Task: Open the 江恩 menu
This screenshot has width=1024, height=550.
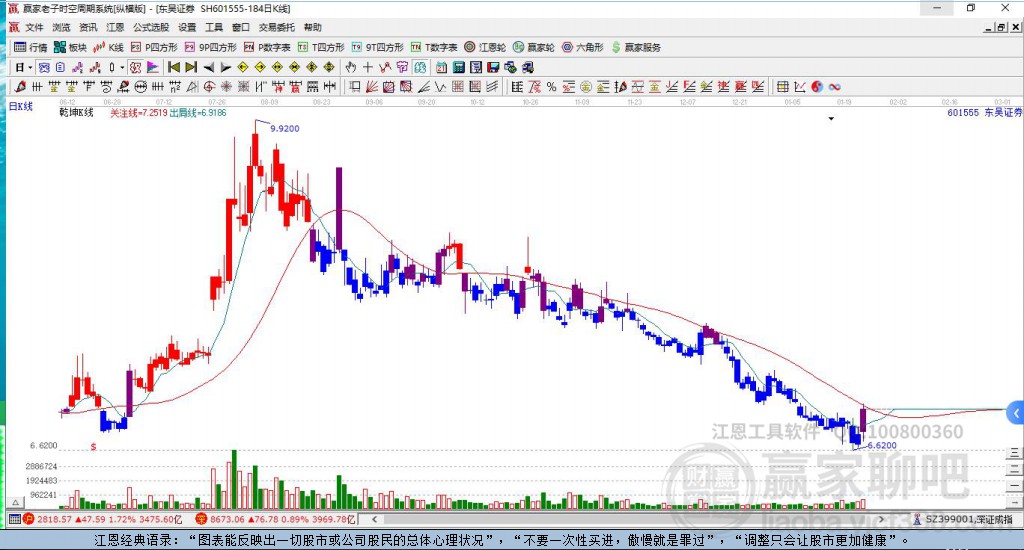Action: pos(115,27)
